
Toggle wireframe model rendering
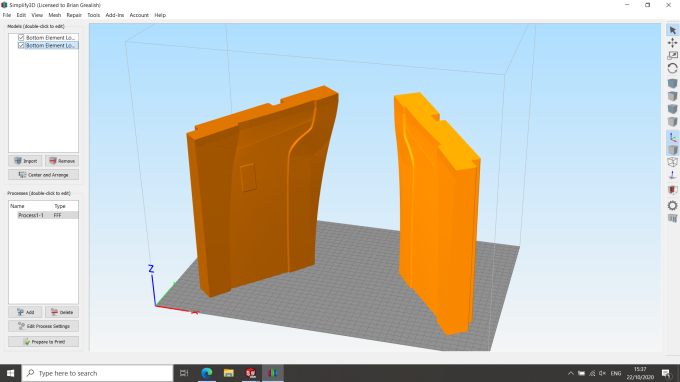[x=672, y=162]
